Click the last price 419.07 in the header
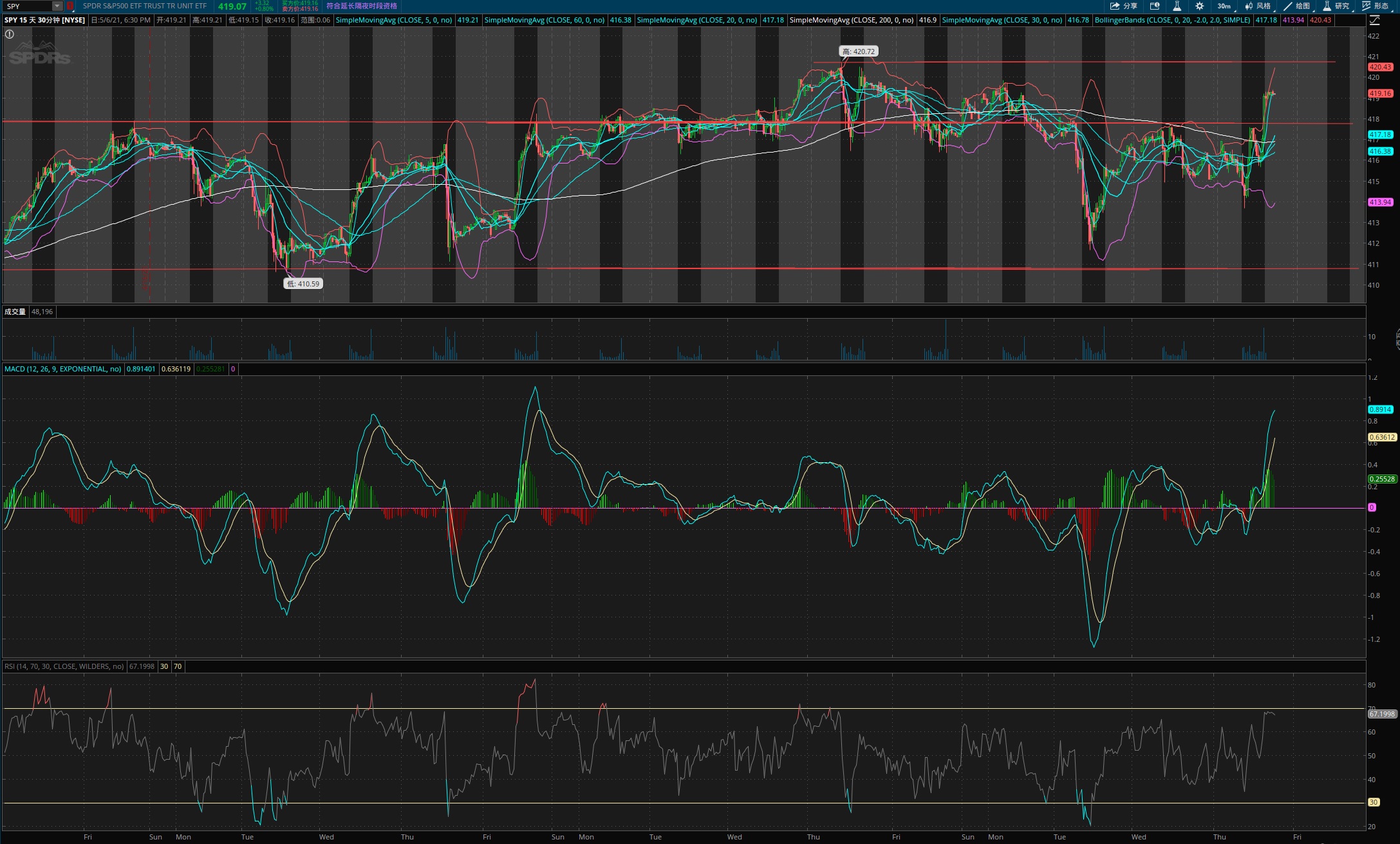The image size is (1400, 844). pos(232,6)
